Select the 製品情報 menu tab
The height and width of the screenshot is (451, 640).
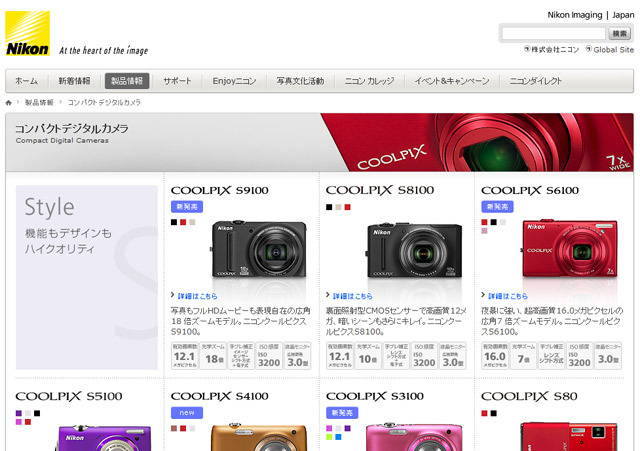click(x=127, y=81)
